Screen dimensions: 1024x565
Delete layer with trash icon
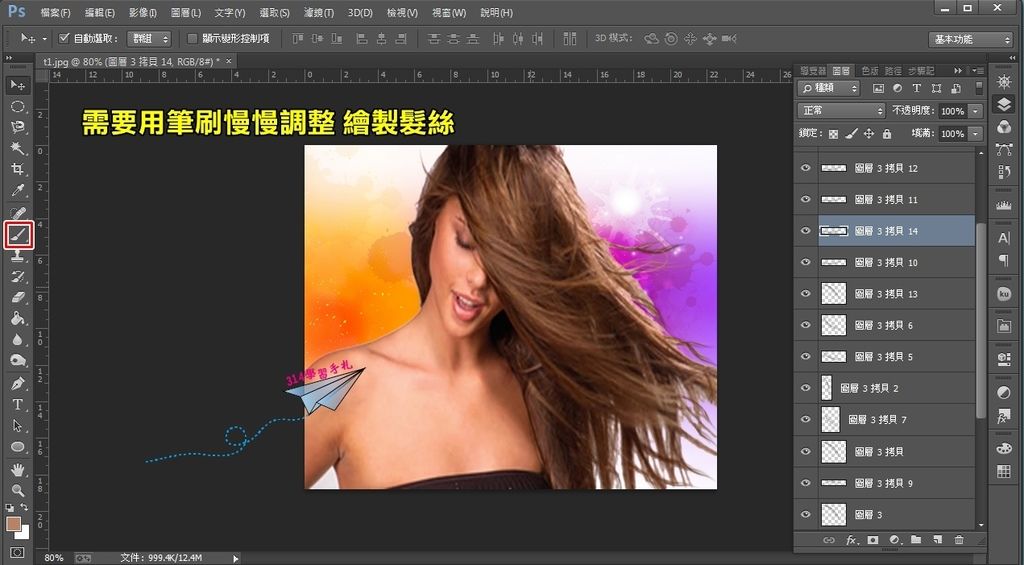(959, 540)
